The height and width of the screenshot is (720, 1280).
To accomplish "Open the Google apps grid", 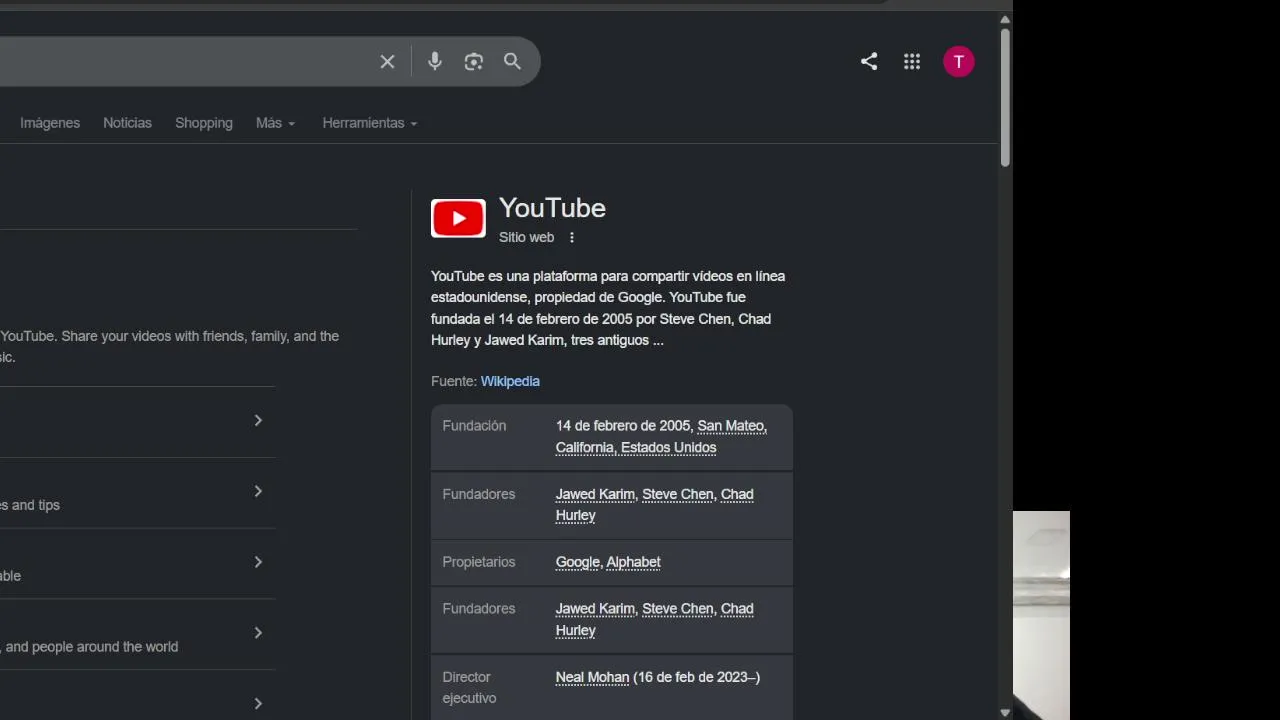I will click(x=912, y=62).
